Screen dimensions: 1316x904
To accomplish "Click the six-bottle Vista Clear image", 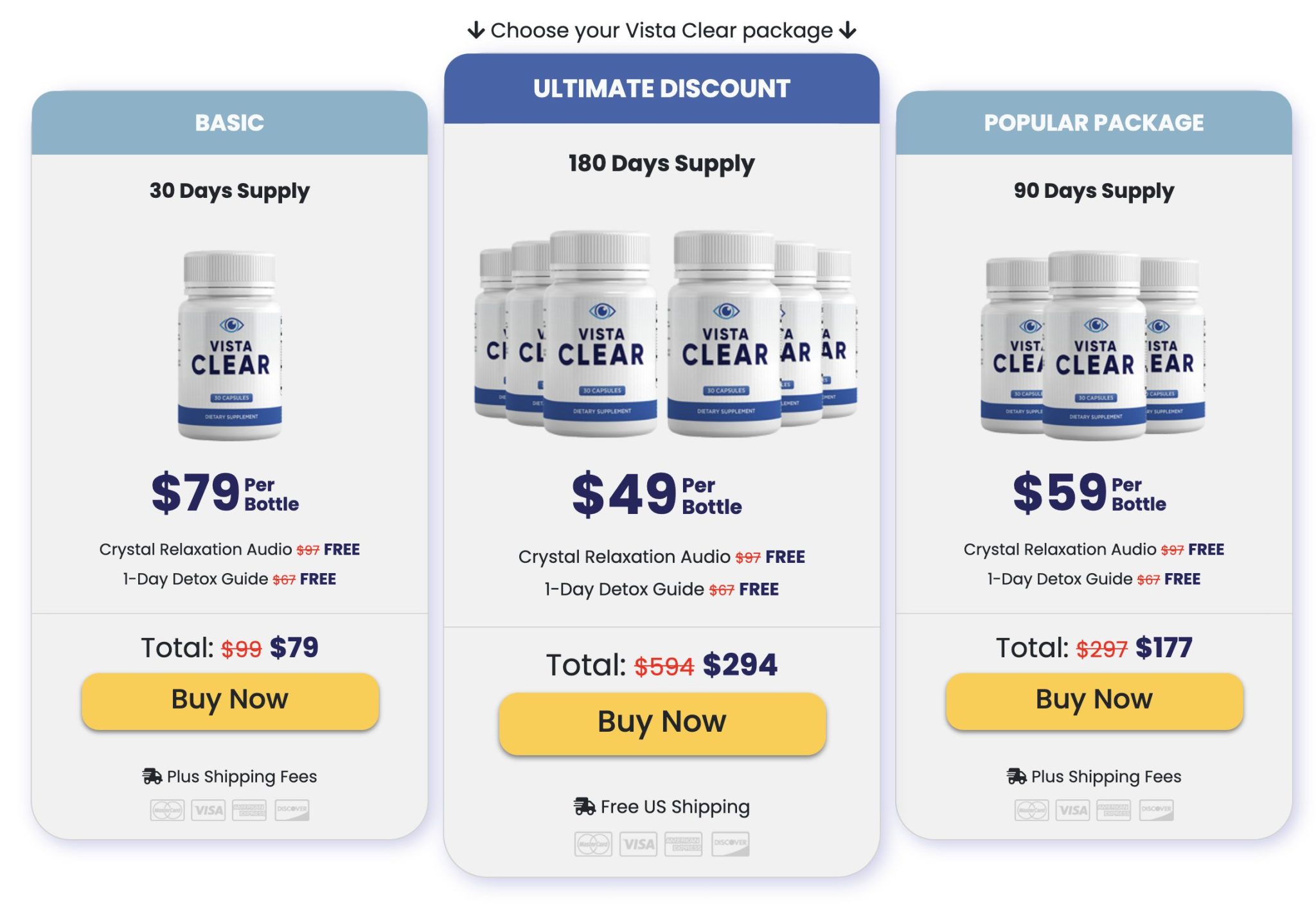I will tap(665, 334).
